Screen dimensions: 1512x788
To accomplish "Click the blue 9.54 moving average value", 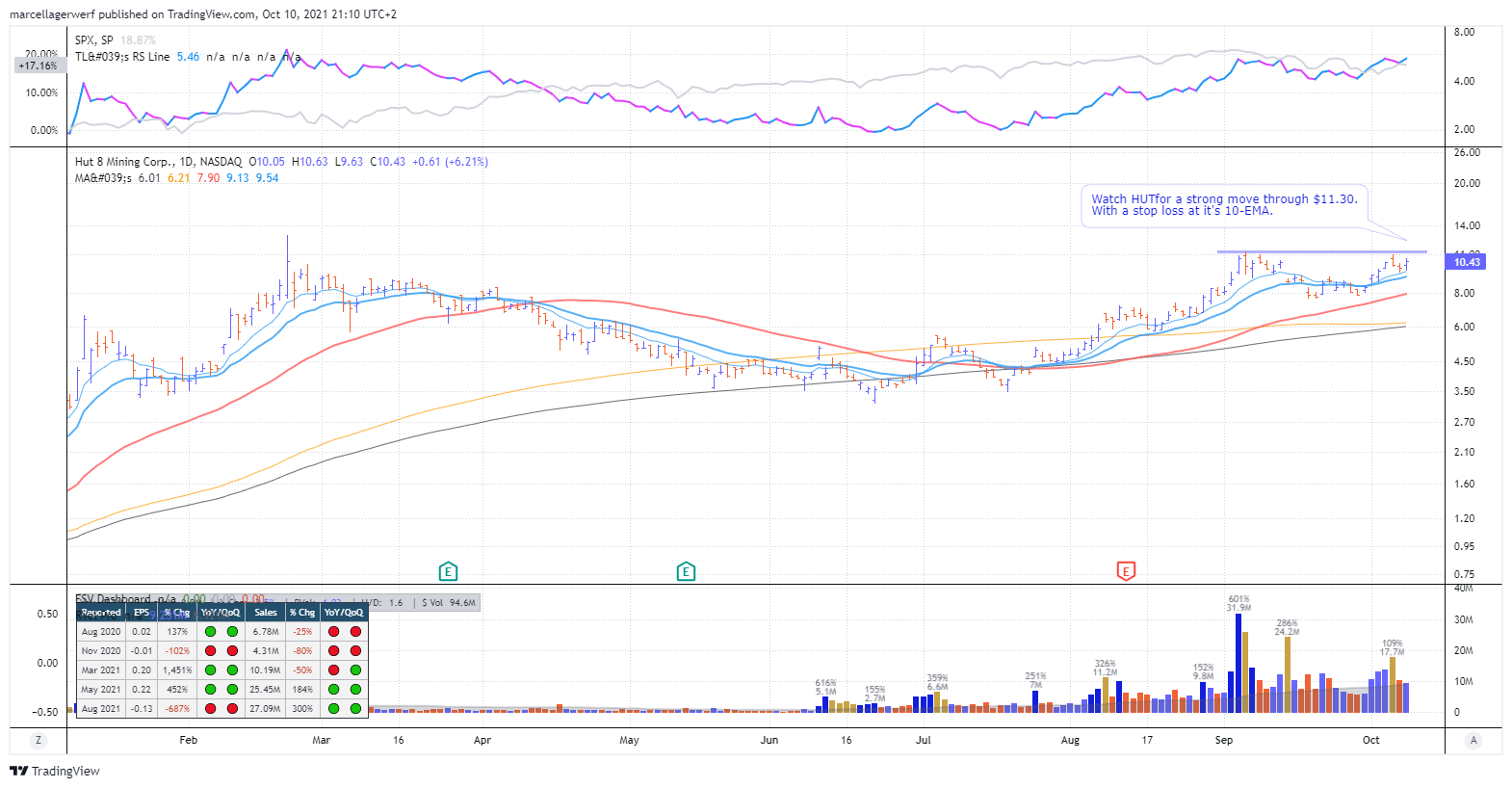I will (x=267, y=178).
